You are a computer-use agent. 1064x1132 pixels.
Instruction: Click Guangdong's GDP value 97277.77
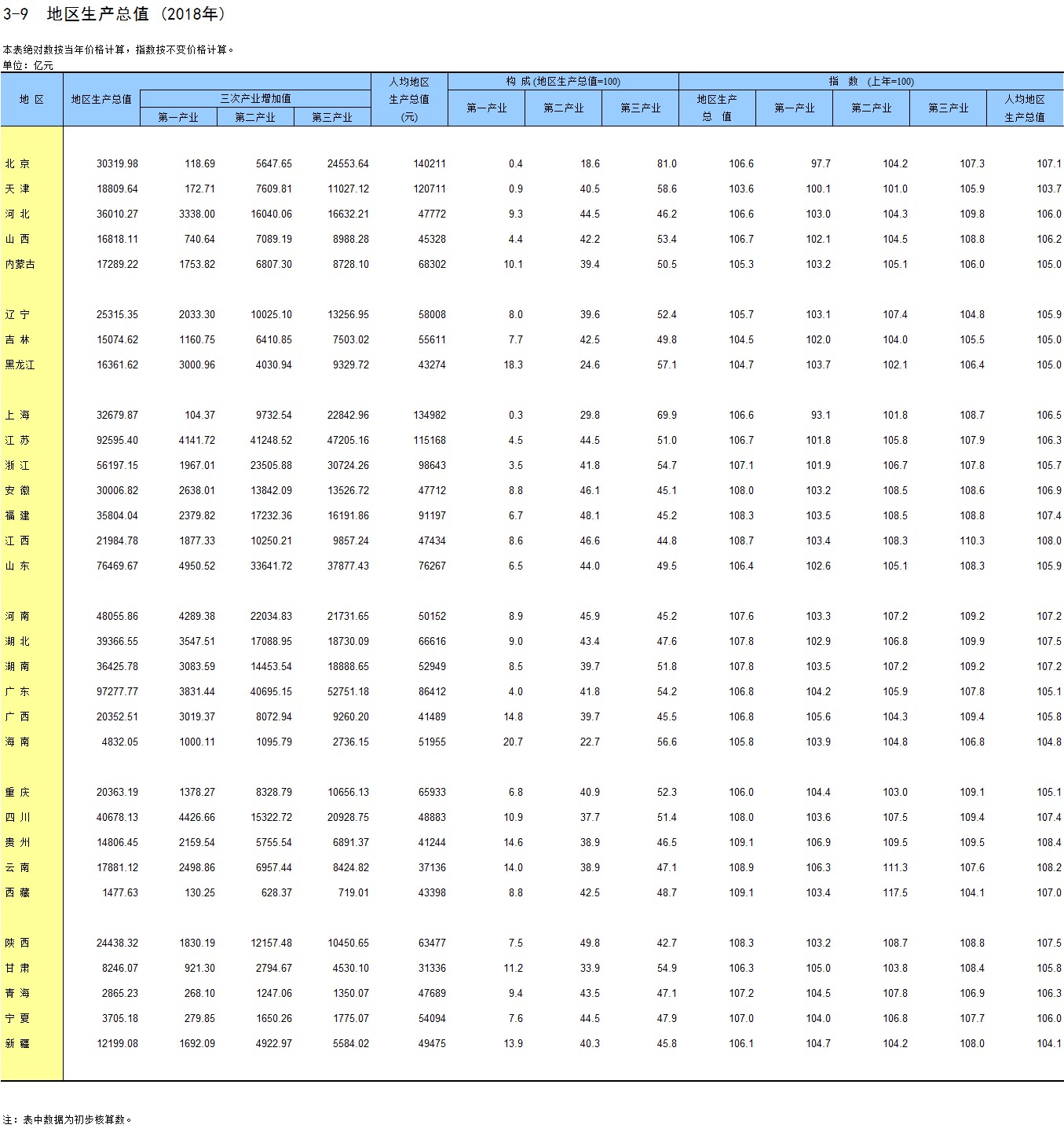point(117,691)
